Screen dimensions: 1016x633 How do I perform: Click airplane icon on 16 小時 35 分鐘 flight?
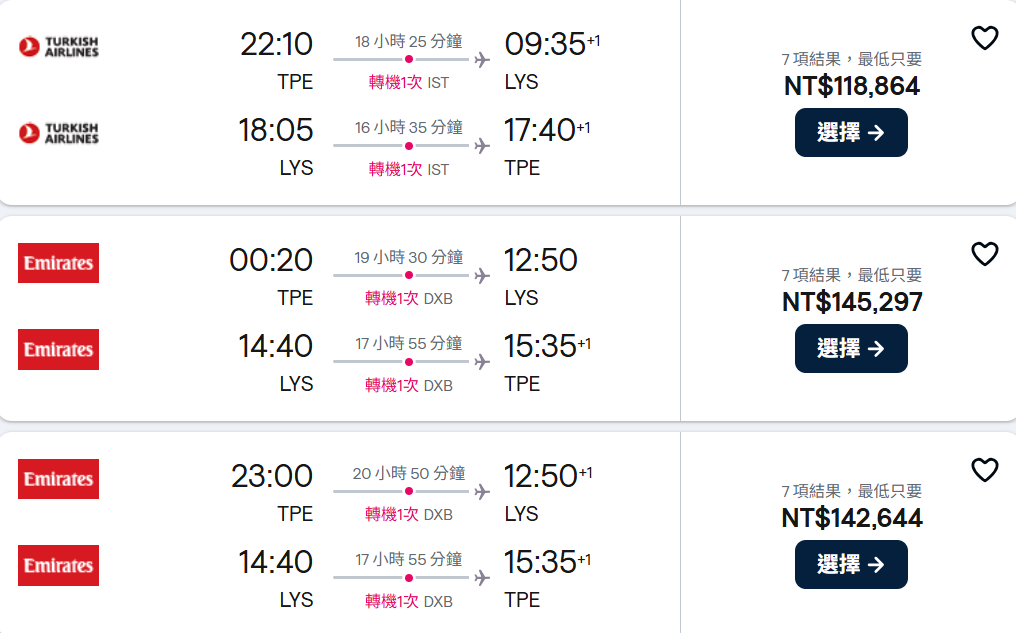click(x=482, y=146)
